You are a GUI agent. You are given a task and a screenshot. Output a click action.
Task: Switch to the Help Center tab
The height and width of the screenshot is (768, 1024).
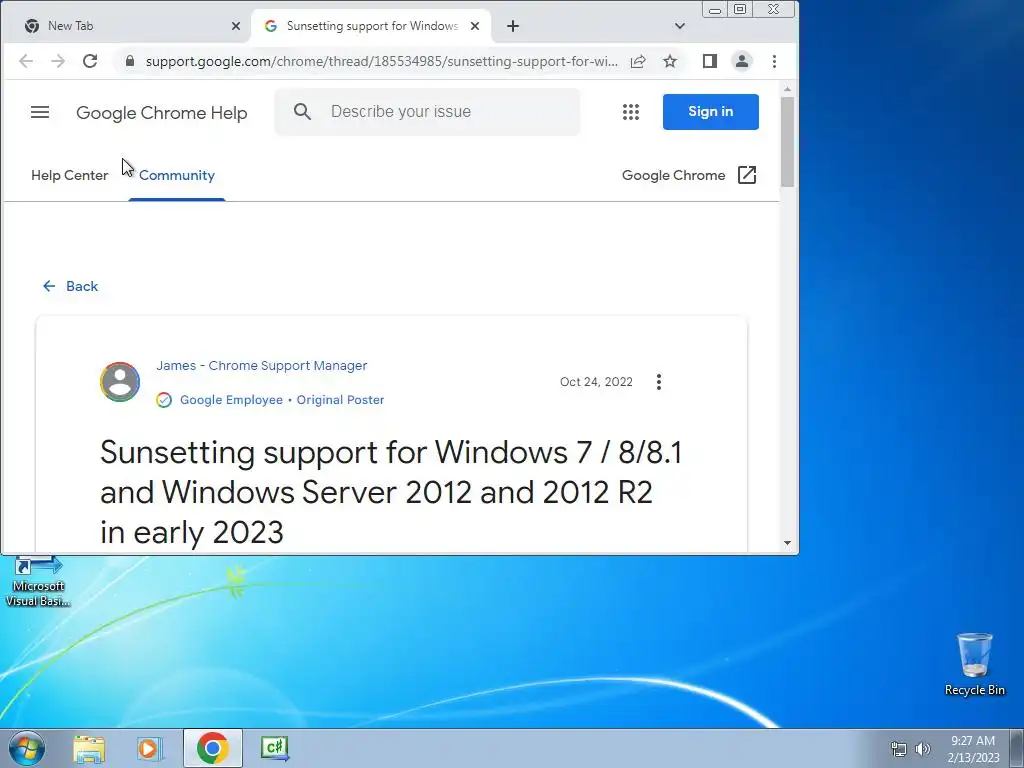tap(70, 175)
